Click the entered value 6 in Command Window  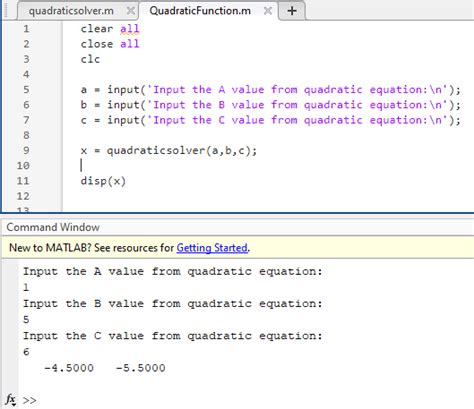(26, 352)
